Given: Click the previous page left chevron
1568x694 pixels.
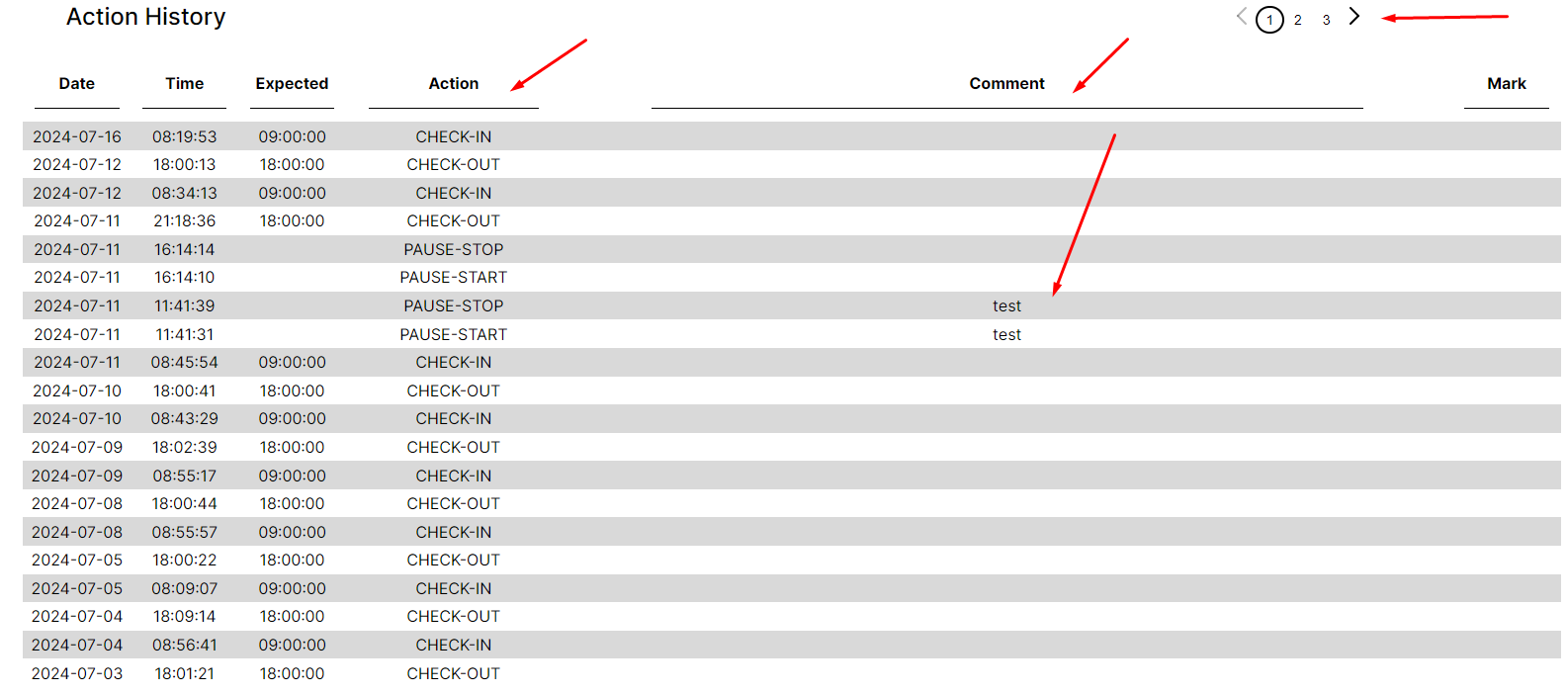Looking at the screenshot, I should pyautogui.click(x=1242, y=17).
